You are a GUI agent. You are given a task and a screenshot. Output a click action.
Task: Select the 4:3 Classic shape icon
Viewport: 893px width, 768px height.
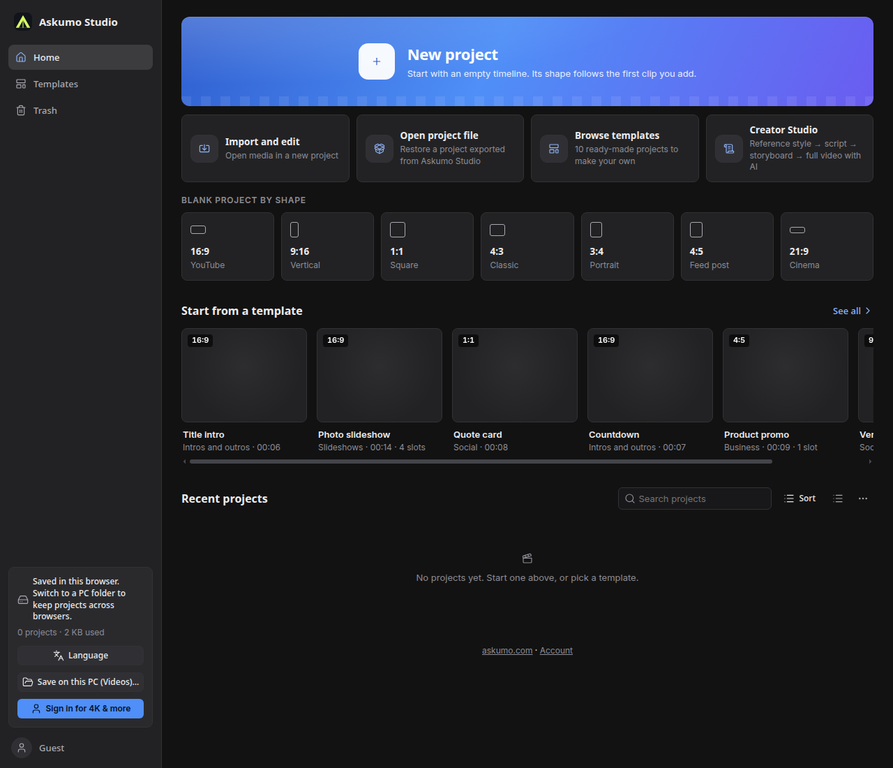point(497,230)
